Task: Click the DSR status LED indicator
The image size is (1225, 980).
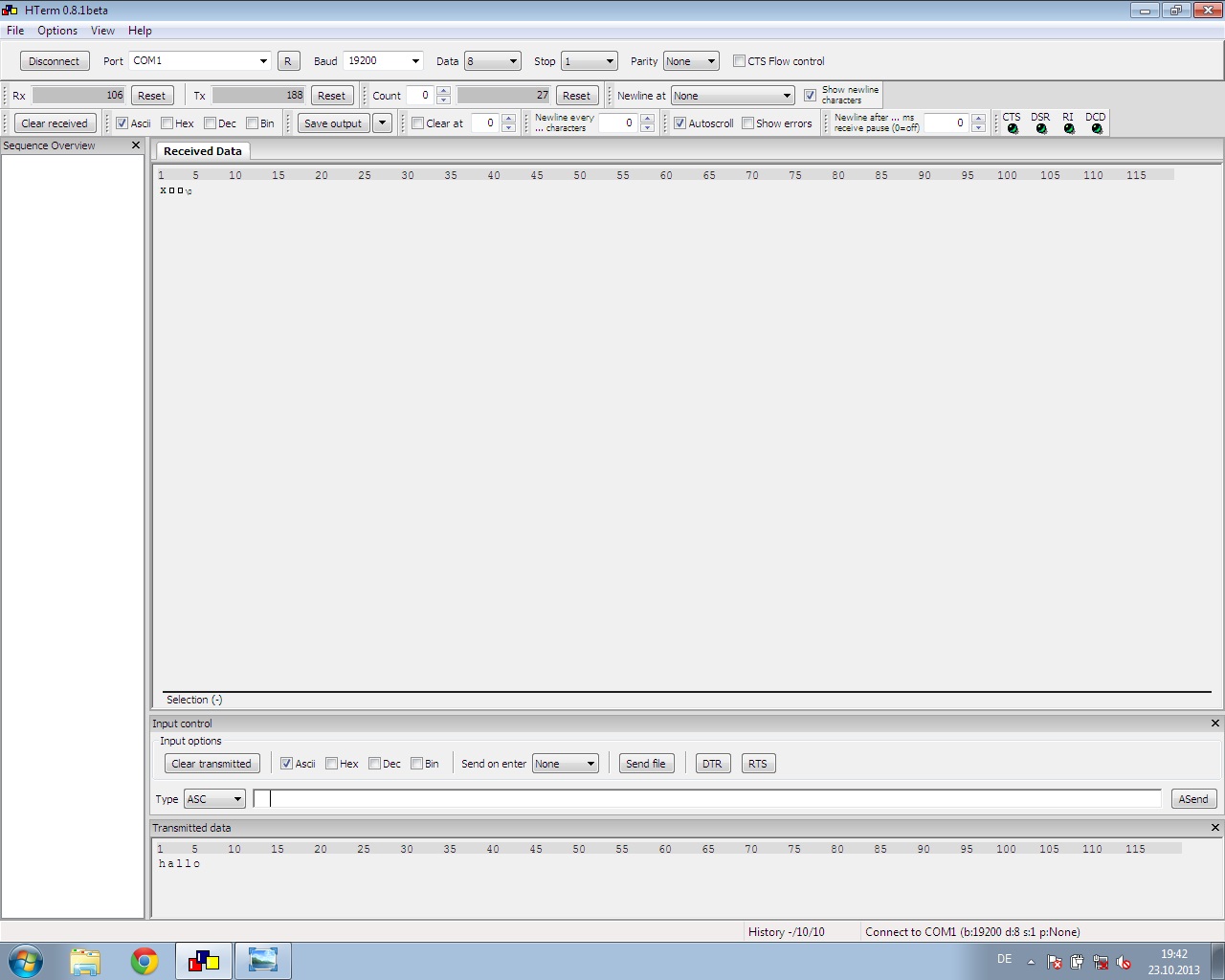Action: [x=1041, y=129]
